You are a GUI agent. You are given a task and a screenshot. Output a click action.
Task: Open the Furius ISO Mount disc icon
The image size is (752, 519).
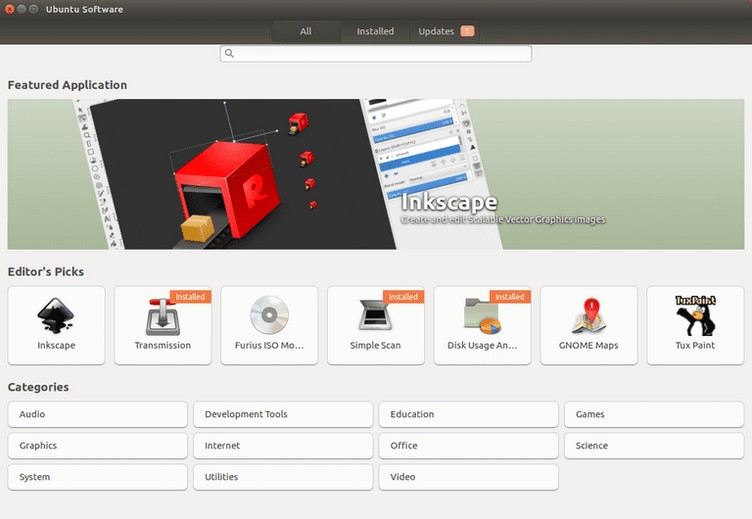[x=269, y=315]
